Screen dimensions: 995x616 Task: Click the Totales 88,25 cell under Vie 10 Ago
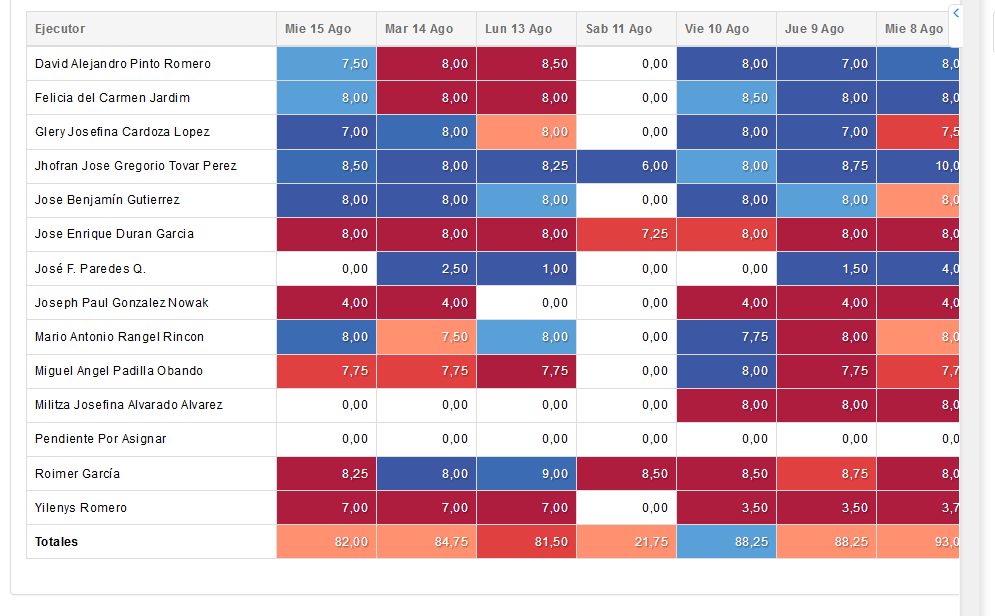pos(726,542)
